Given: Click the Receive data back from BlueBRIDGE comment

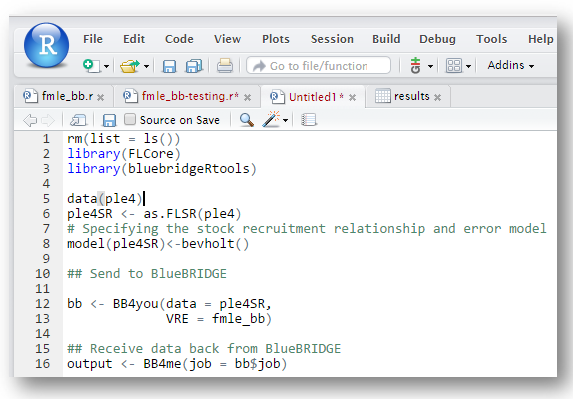Looking at the screenshot, I should point(204,349).
